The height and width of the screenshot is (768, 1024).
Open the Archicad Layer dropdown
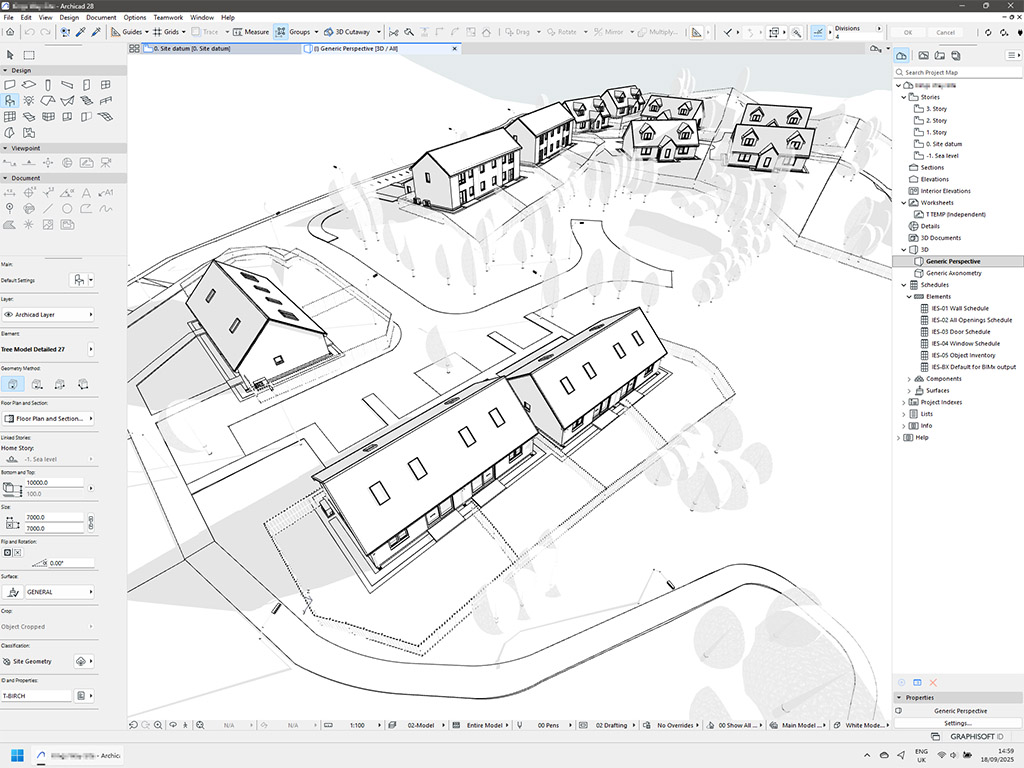coord(50,314)
